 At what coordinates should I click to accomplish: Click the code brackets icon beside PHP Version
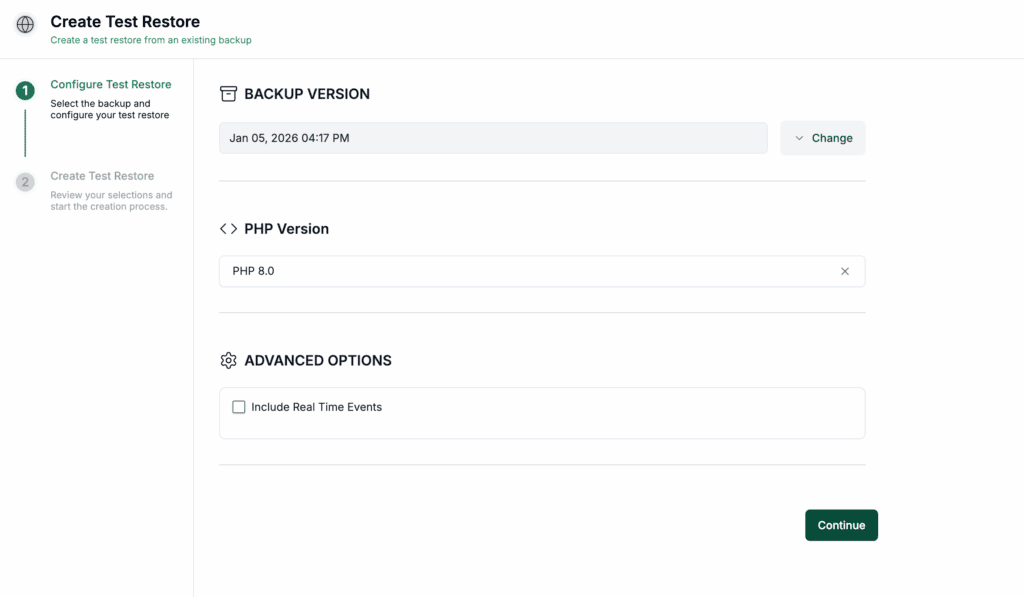(228, 229)
